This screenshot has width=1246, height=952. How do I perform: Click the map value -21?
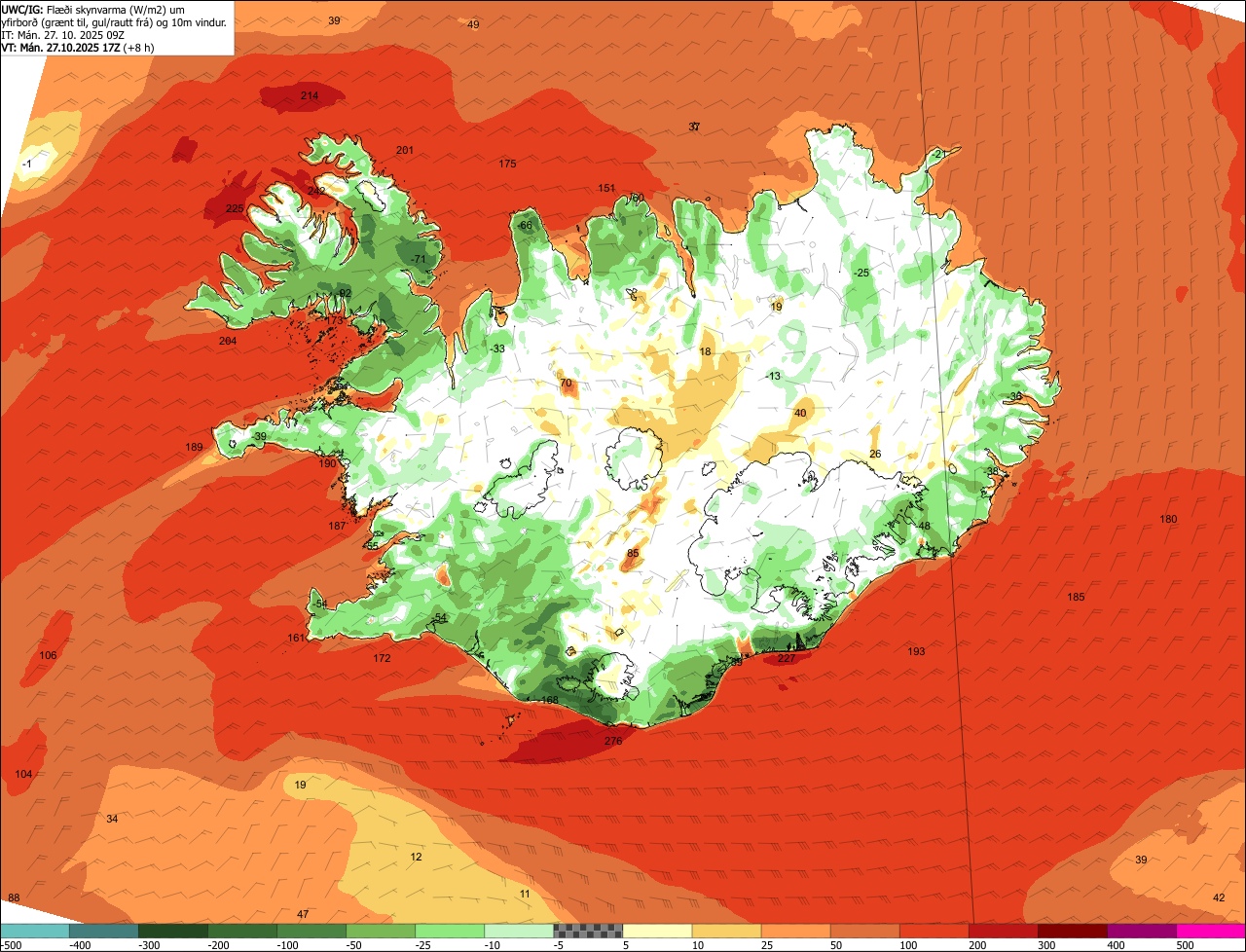[939, 155]
